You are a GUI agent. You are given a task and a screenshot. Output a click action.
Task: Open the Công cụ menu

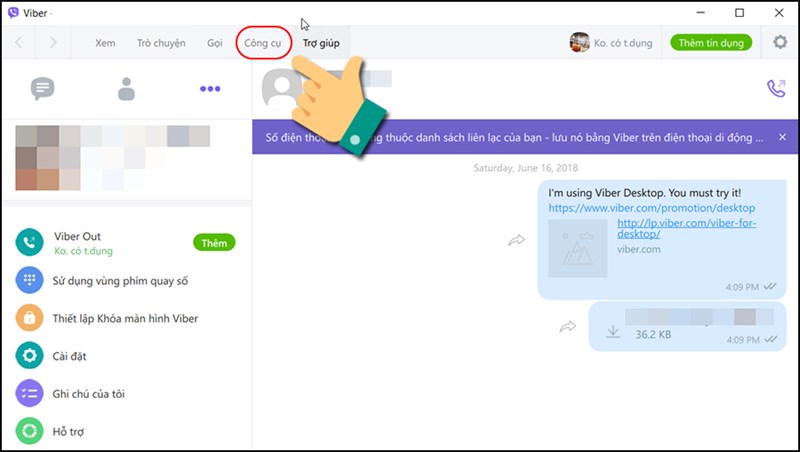pos(262,43)
